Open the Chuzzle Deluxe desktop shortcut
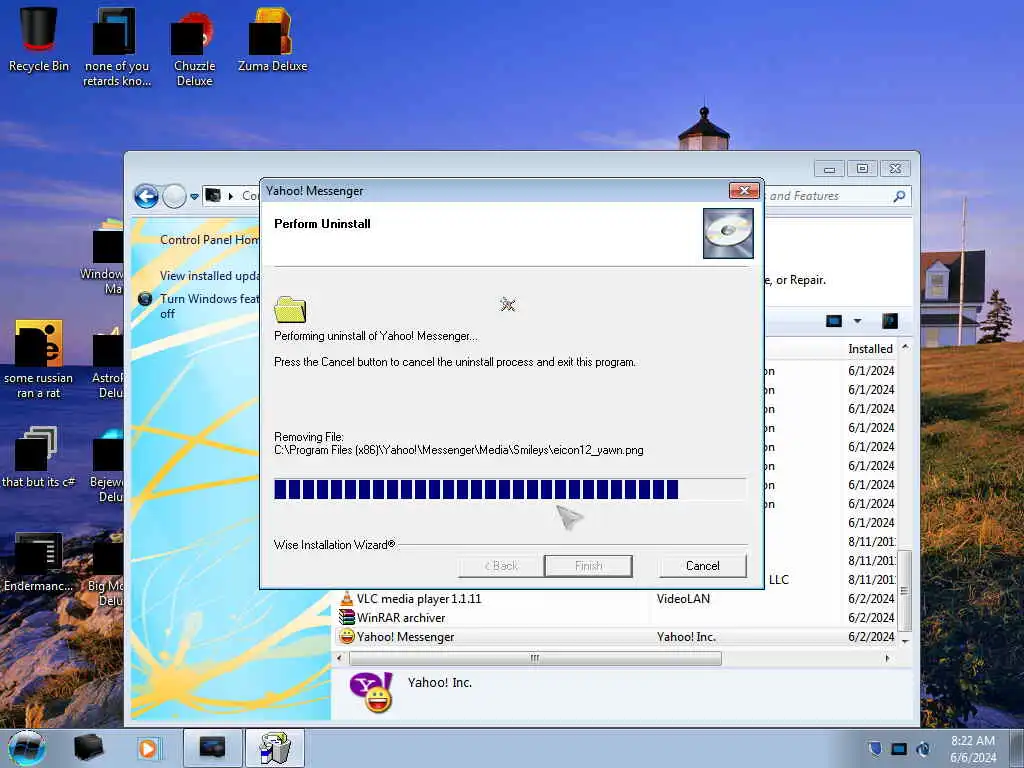 tap(194, 49)
